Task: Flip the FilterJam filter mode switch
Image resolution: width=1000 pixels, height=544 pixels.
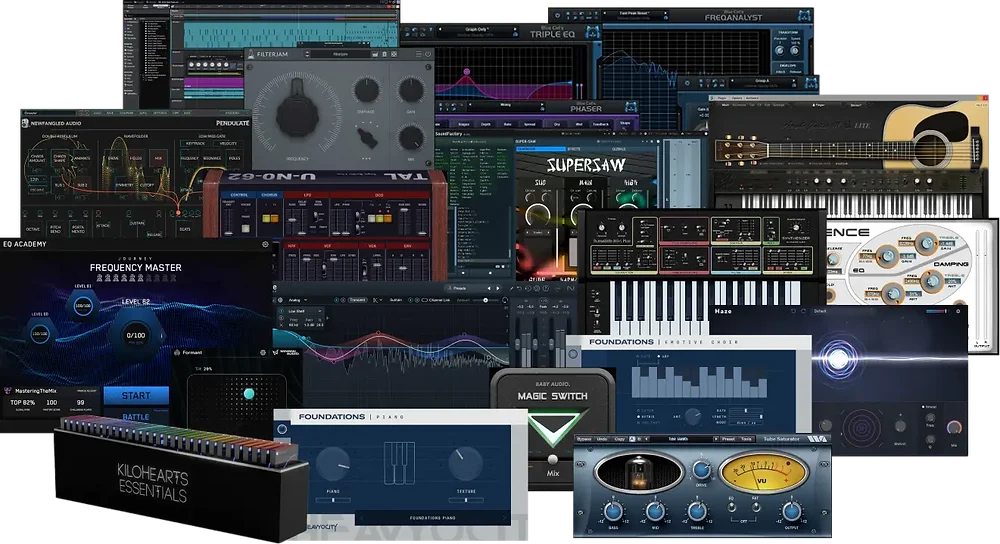Action: click(x=366, y=137)
